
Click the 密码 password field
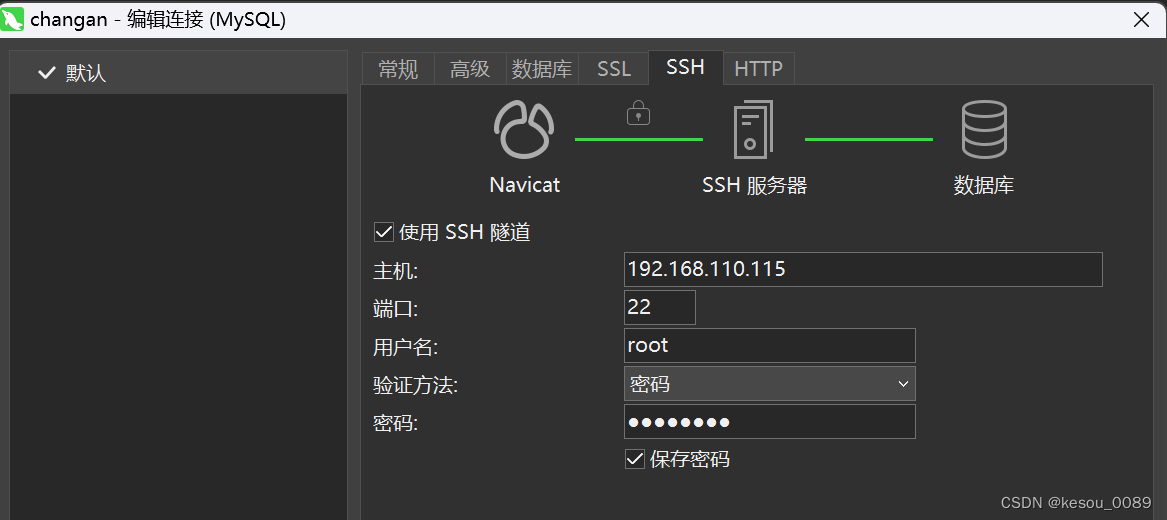(x=770, y=422)
